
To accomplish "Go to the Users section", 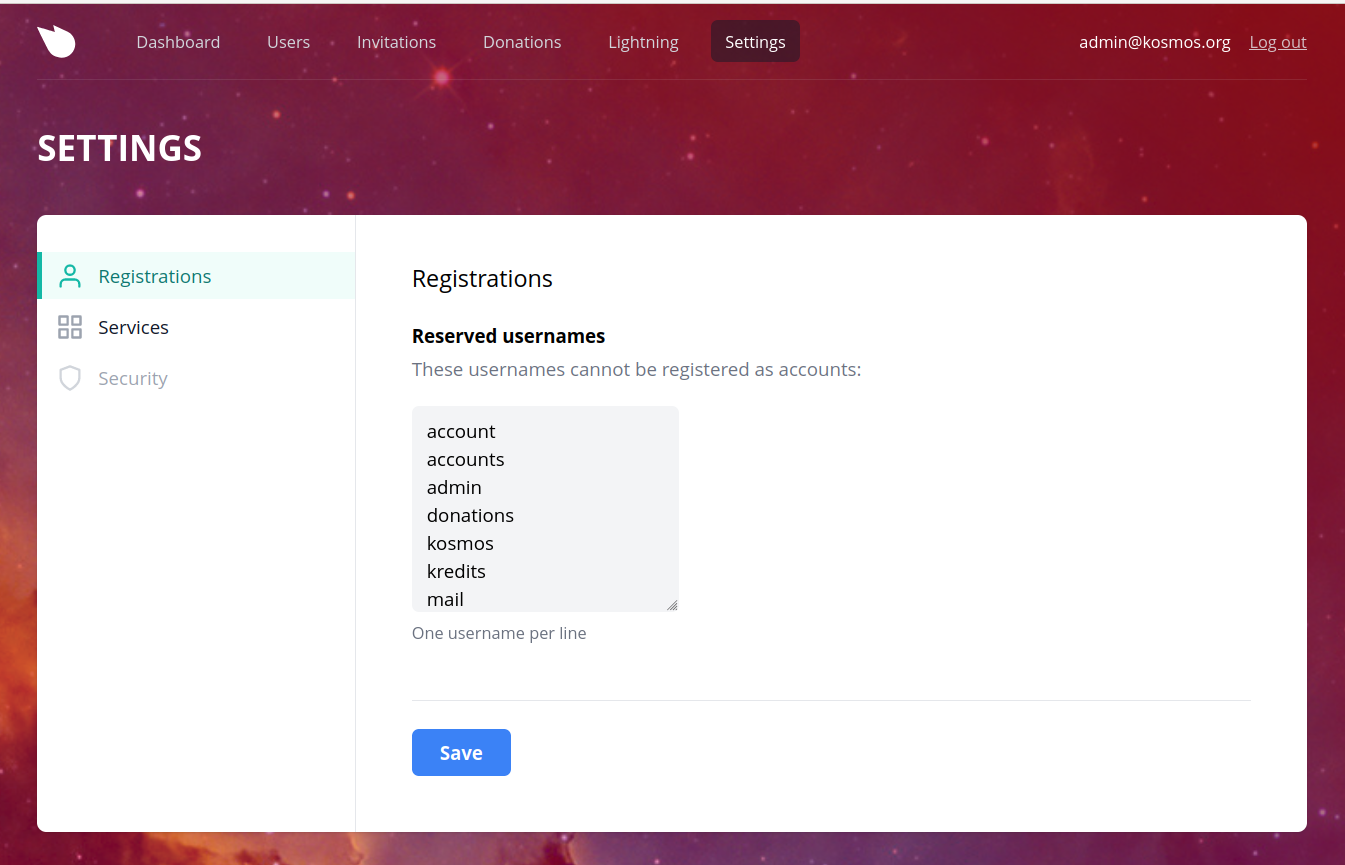I will coord(288,42).
